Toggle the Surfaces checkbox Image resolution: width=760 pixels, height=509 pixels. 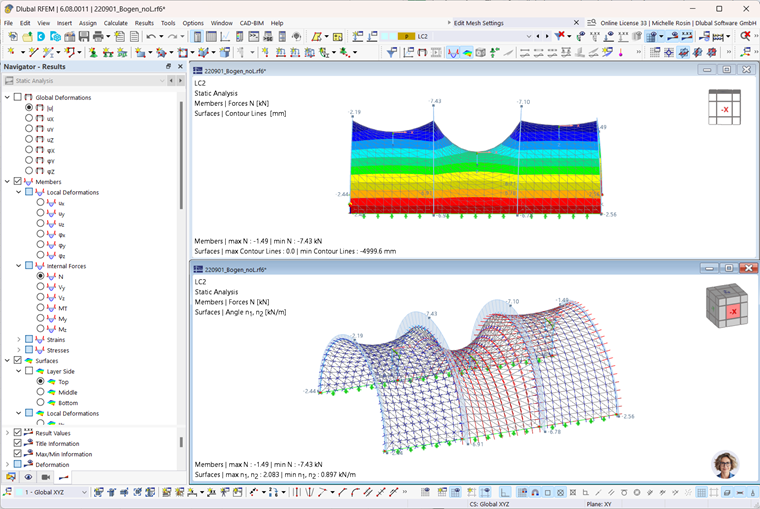[x=17, y=360]
